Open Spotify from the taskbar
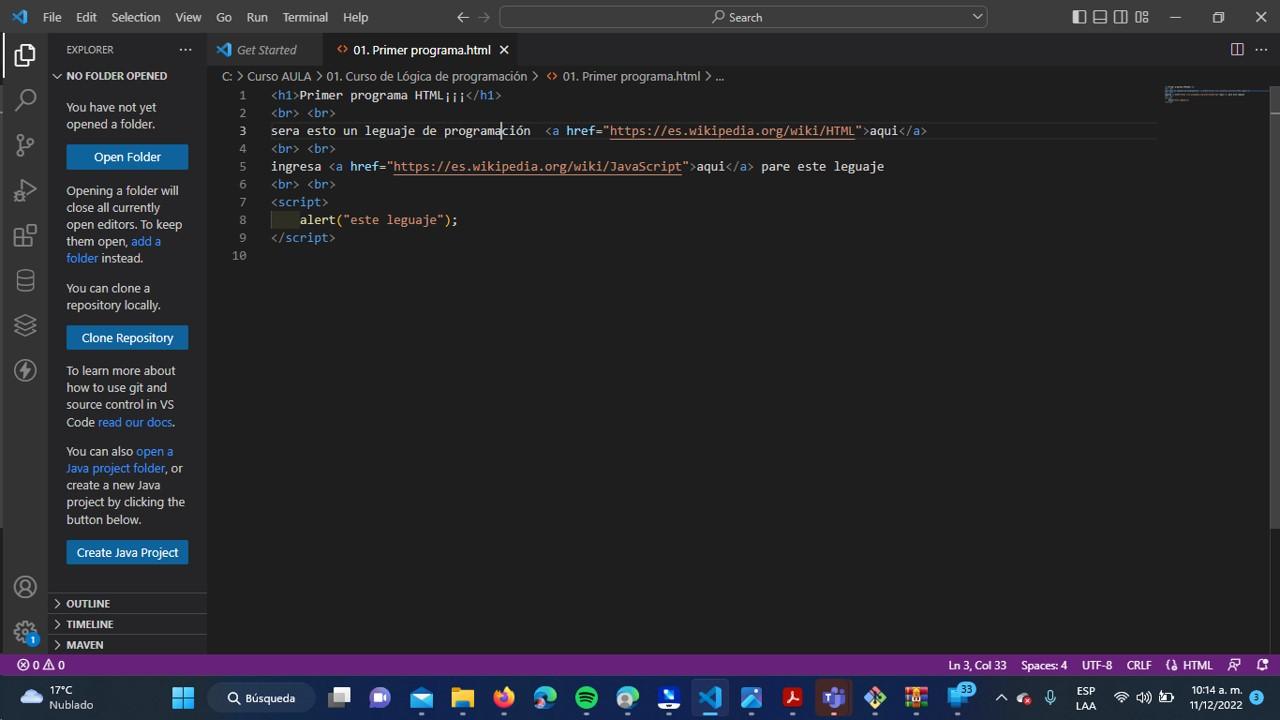Viewport: 1280px width, 720px height. pyautogui.click(x=586, y=697)
